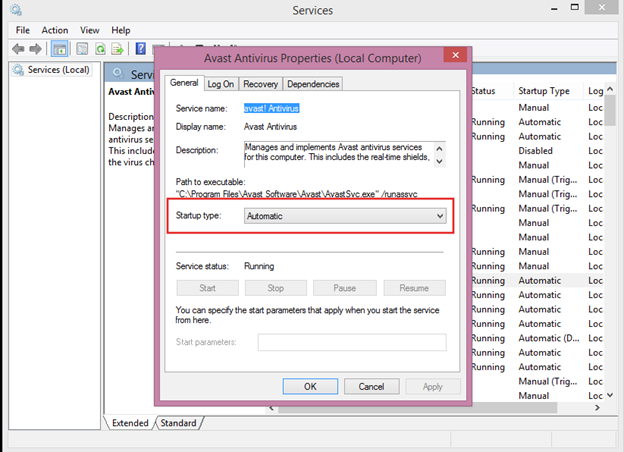Switch to the Standard view tab
The image size is (624, 452).
(x=178, y=423)
